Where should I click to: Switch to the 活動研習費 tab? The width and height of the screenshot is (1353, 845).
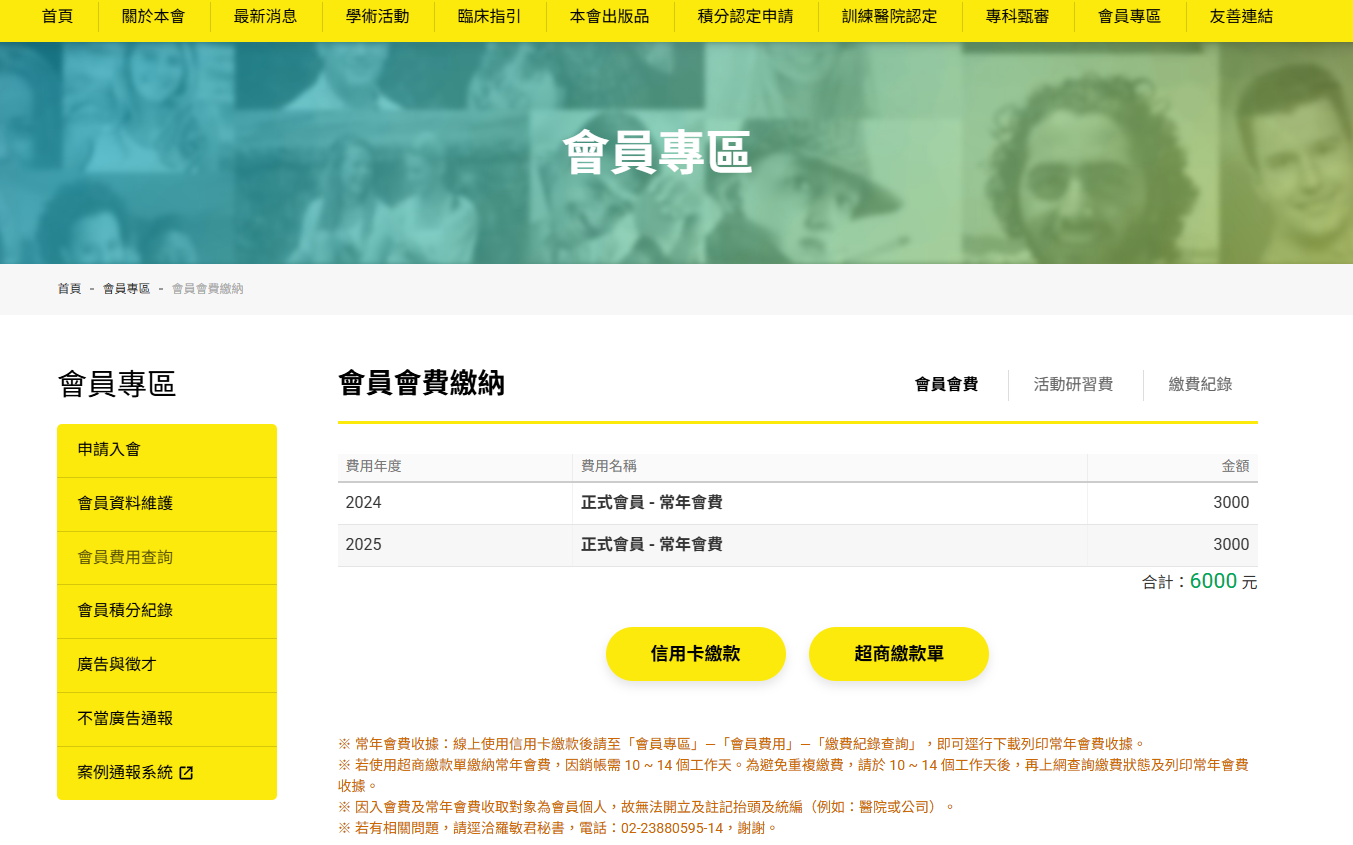(x=1073, y=384)
